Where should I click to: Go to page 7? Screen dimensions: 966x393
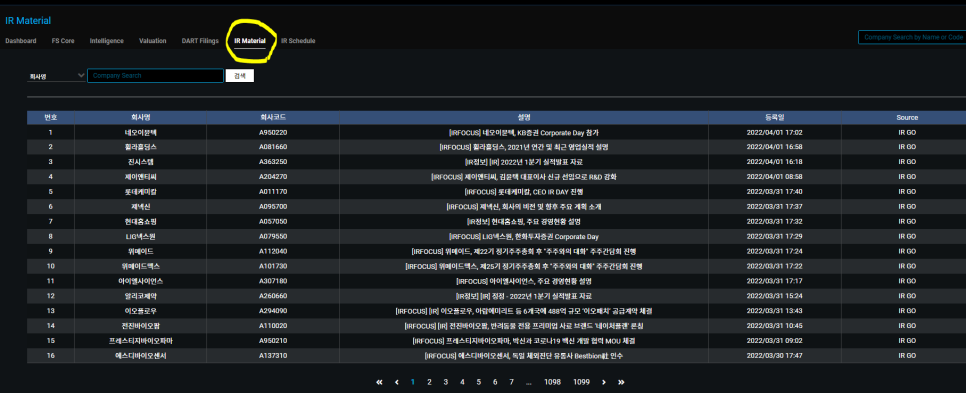click(511, 382)
